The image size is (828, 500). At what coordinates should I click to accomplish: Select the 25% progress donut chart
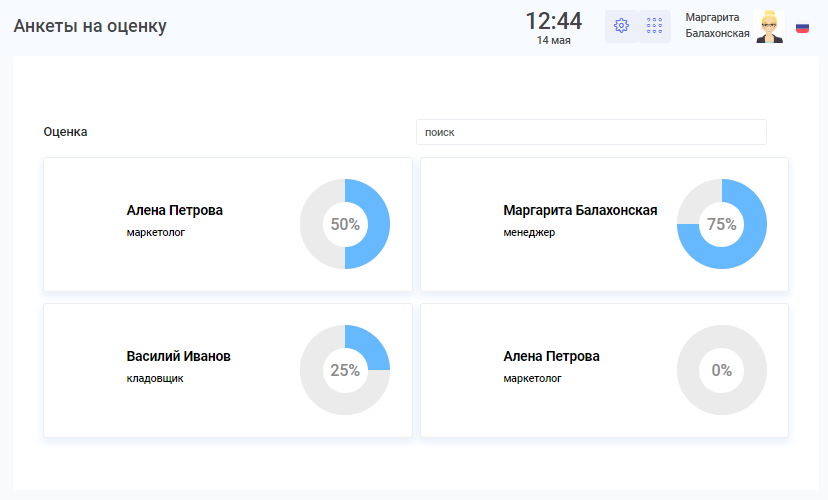(x=345, y=370)
